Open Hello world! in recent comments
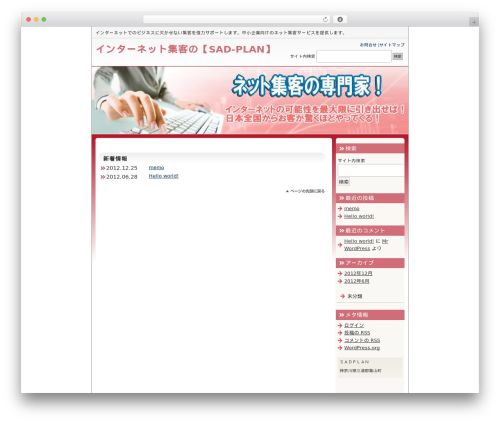Viewport: 500px width, 423px height. (x=359, y=241)
